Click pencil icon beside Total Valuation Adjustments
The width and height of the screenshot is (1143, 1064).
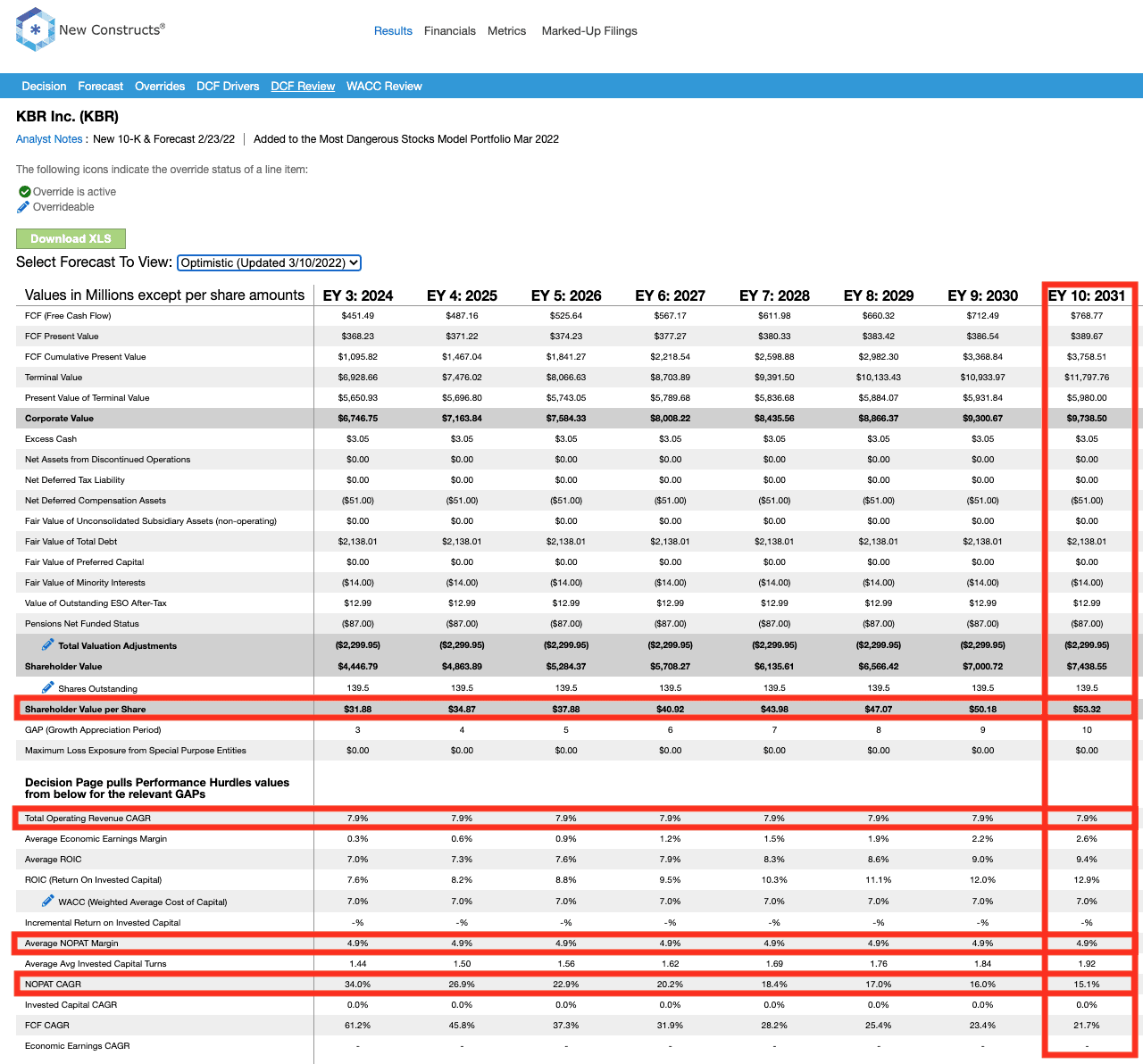(48, 644)
